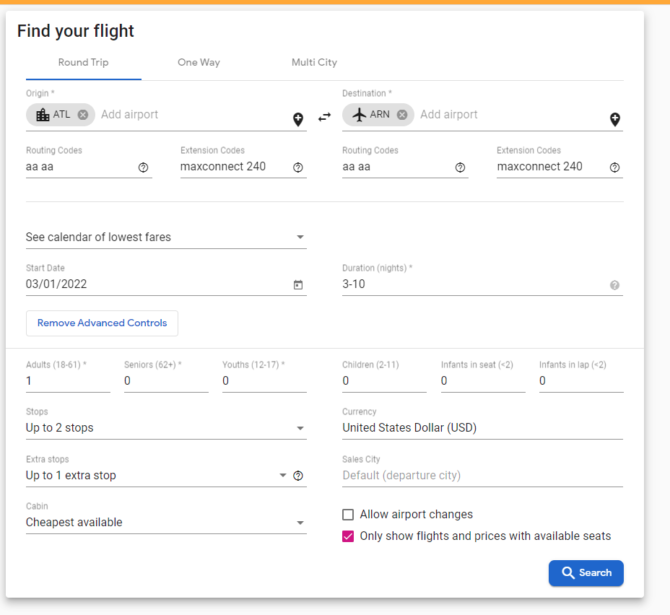Remove the ARN destination airport chip
The image size is (670, 615).
click(x=402, y=115)
